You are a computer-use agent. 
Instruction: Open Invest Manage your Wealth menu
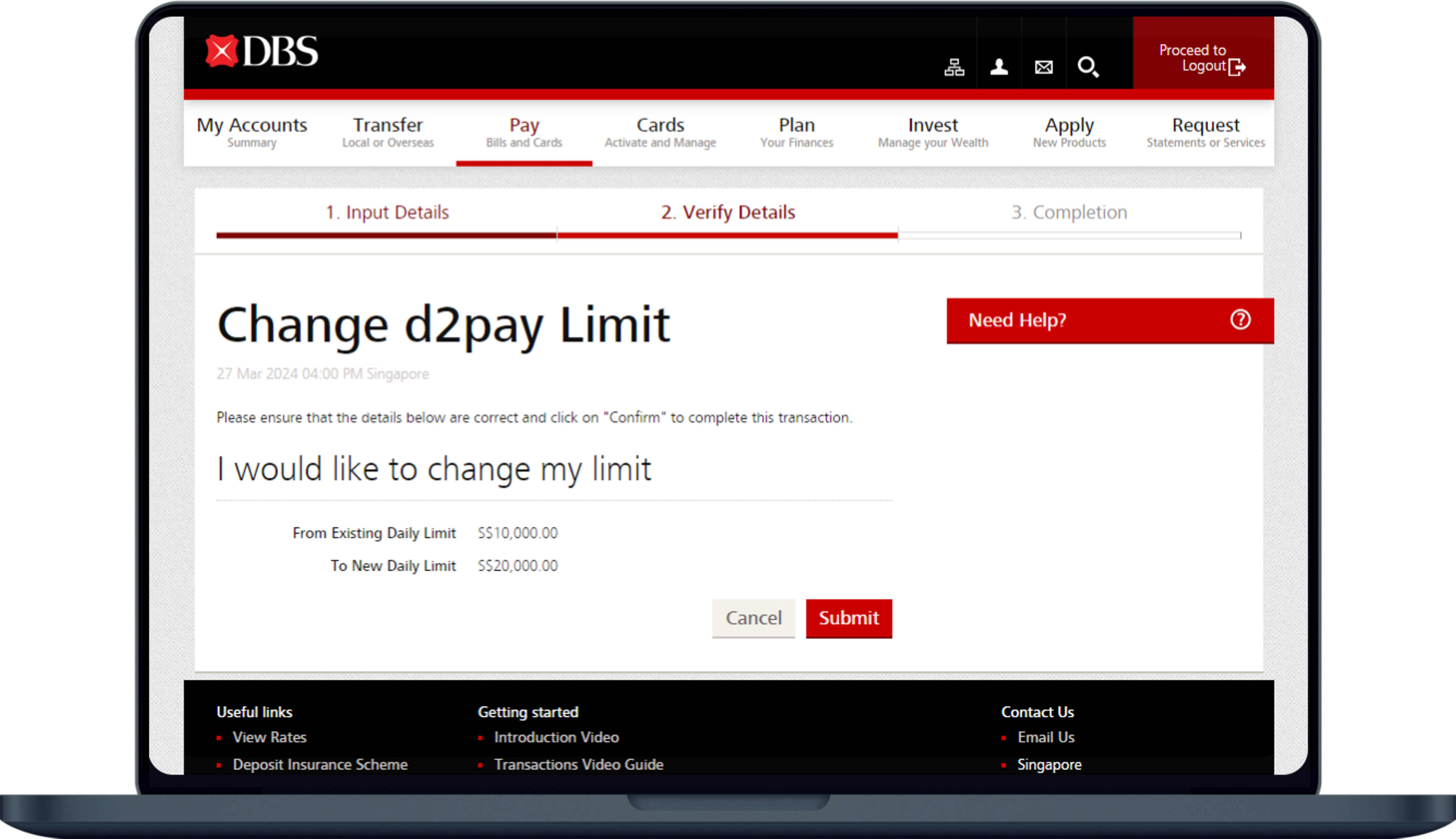933,133
